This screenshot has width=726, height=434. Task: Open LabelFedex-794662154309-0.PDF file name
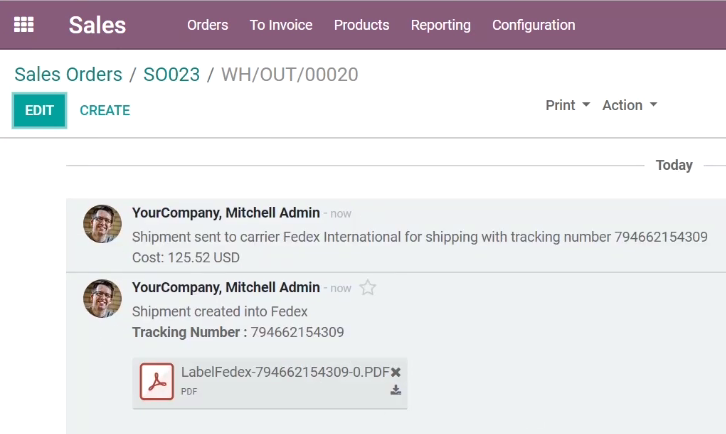pos(285,372)
